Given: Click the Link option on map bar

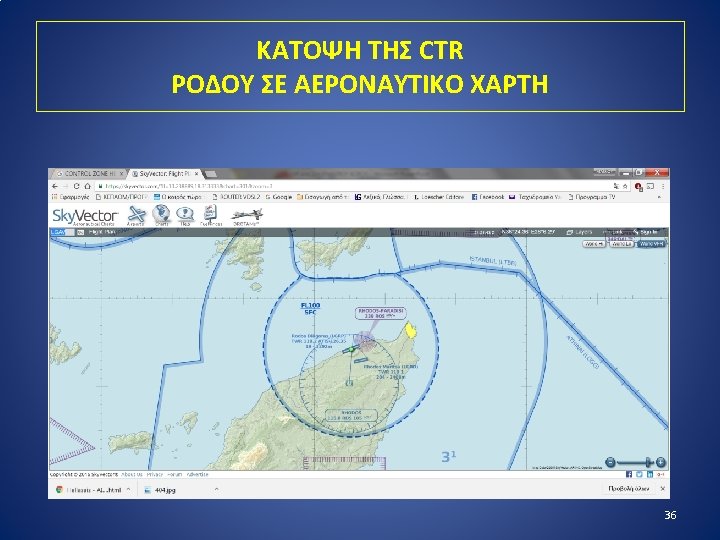Looking at the screenshot, I should (615, 232).
